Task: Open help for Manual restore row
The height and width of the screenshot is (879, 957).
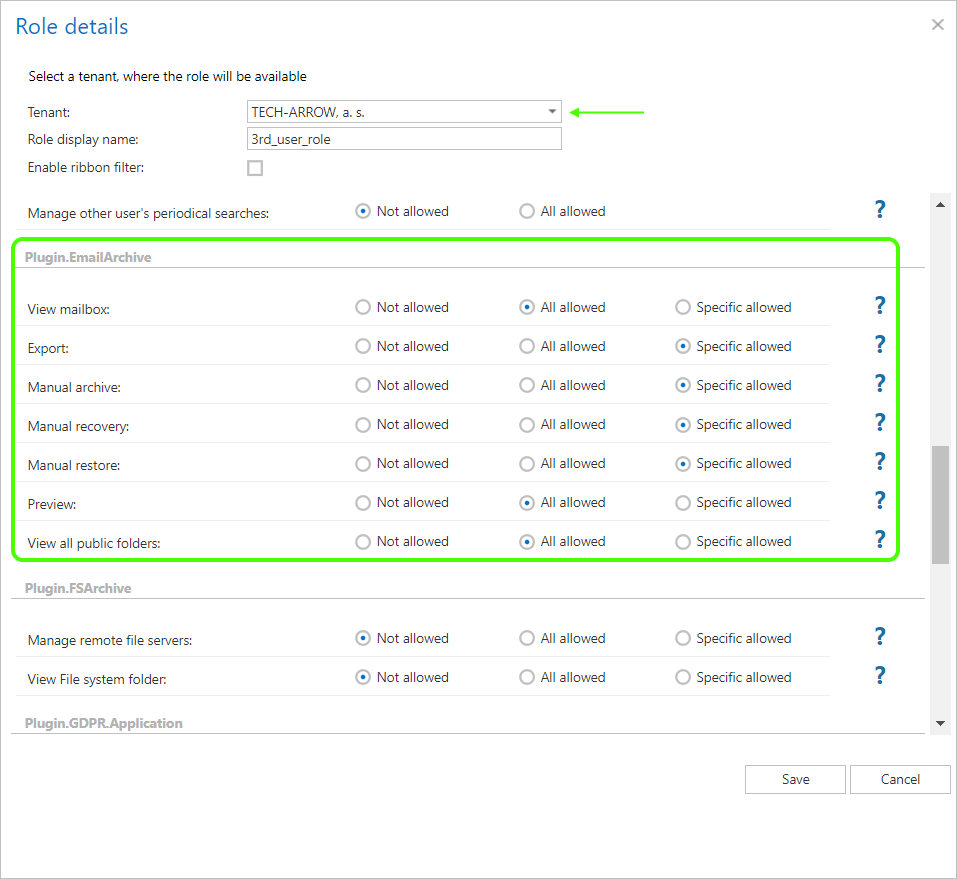Action: 880,462
